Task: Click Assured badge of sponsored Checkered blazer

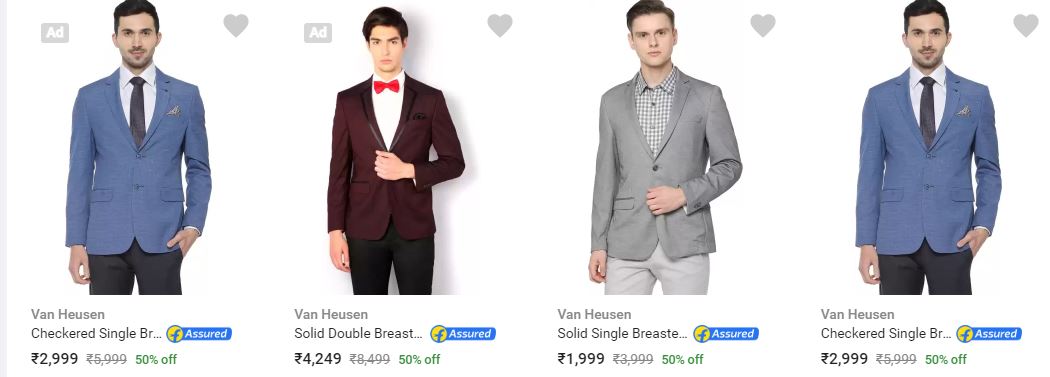Action: 200,333
